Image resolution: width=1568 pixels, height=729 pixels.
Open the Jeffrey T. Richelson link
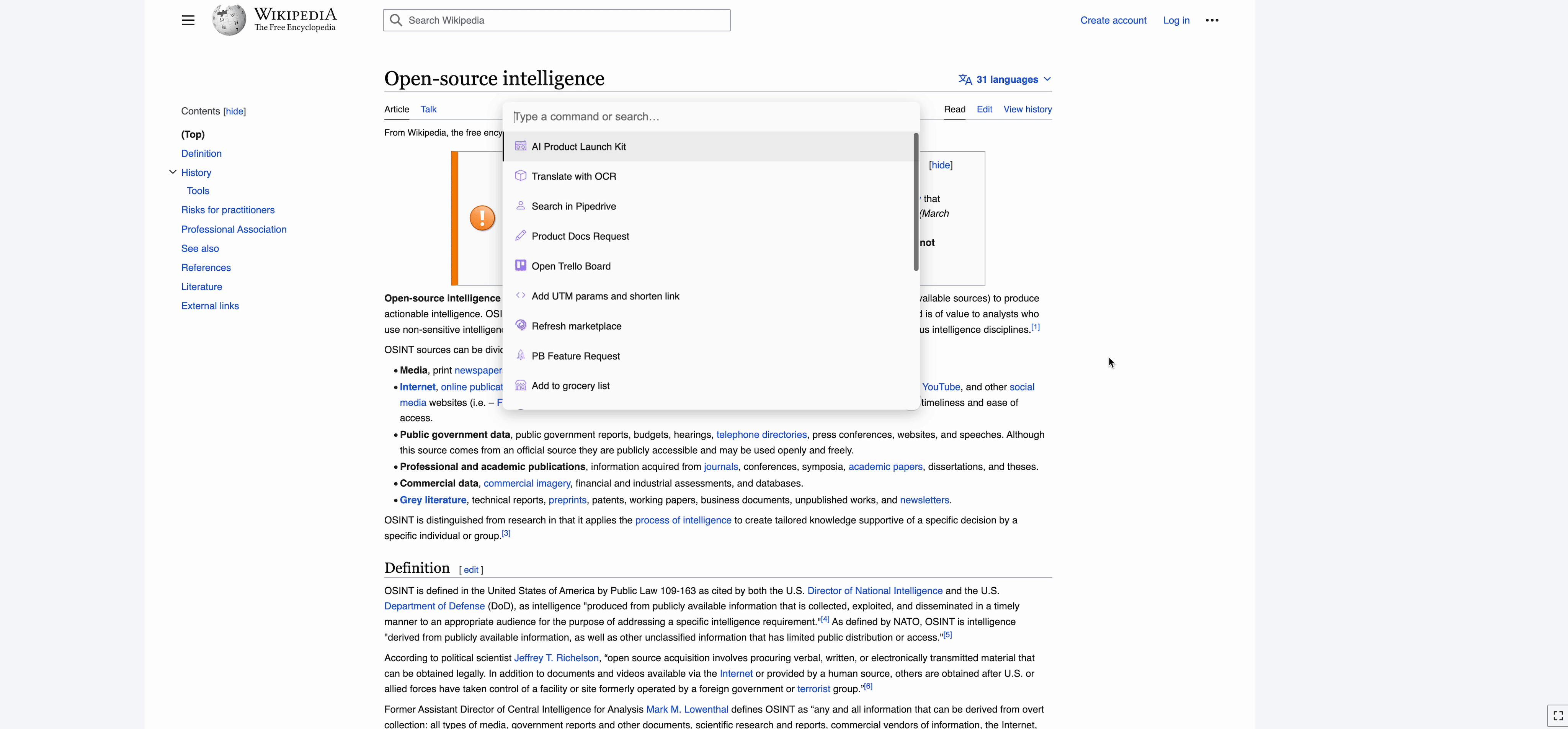click(x=556, y=658)
